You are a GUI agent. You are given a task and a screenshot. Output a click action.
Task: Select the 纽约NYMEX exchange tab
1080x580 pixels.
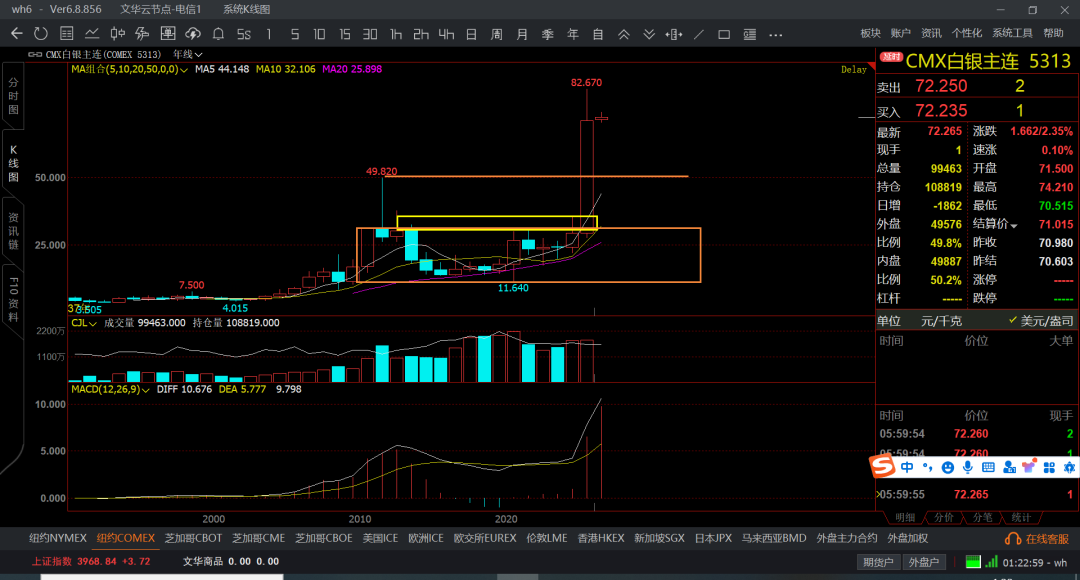click(58, 538)
